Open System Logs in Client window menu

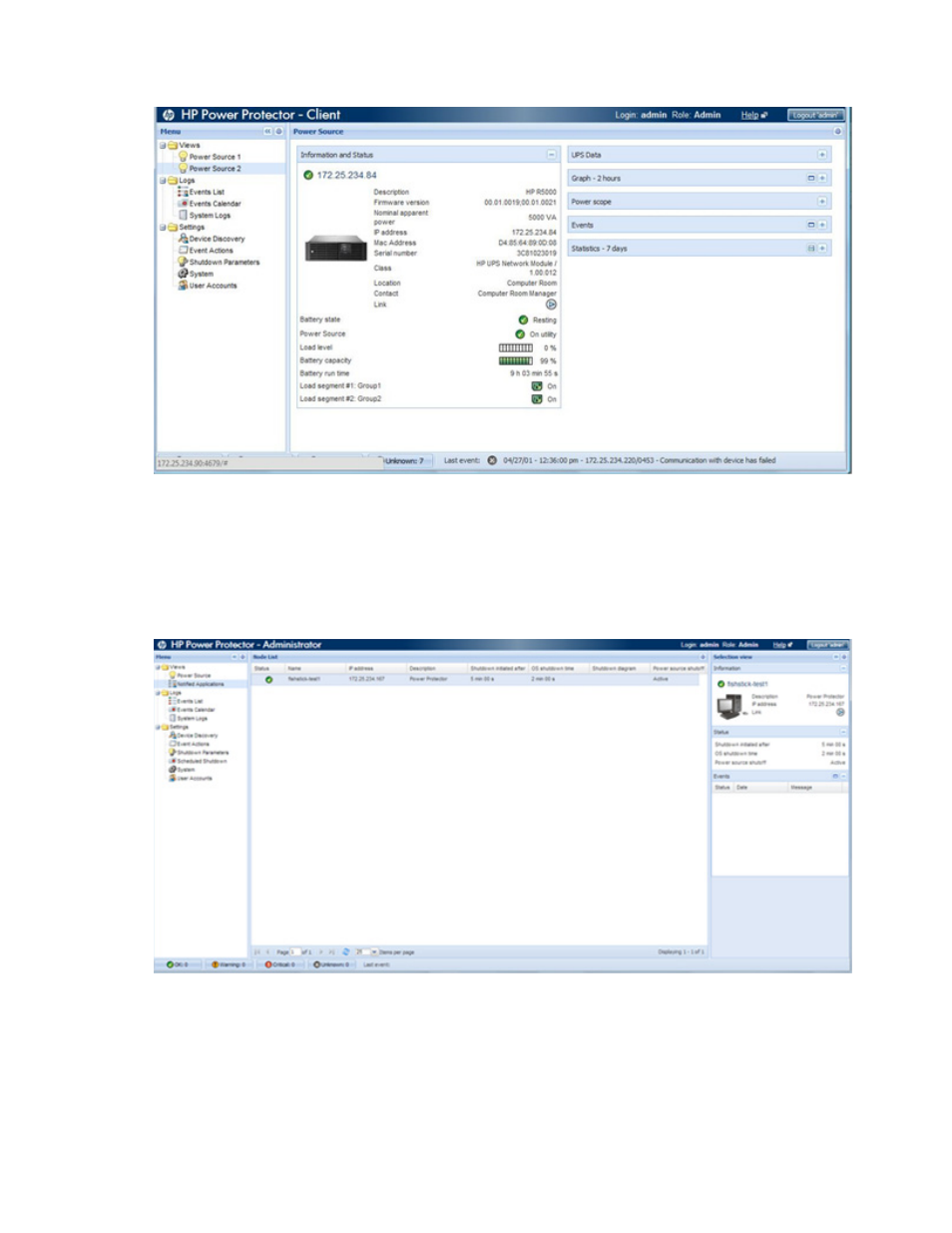point(210,216)
